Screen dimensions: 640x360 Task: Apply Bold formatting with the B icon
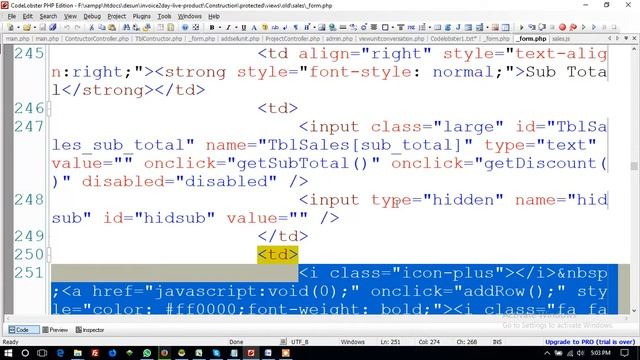coord(212,27)
